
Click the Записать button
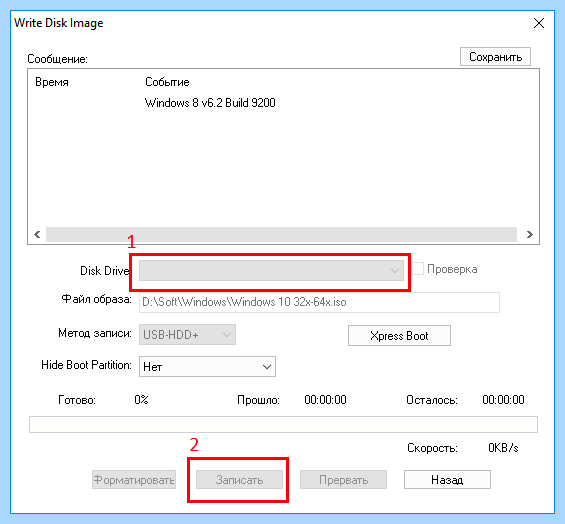pyautogui.click(x=239, y=480)
